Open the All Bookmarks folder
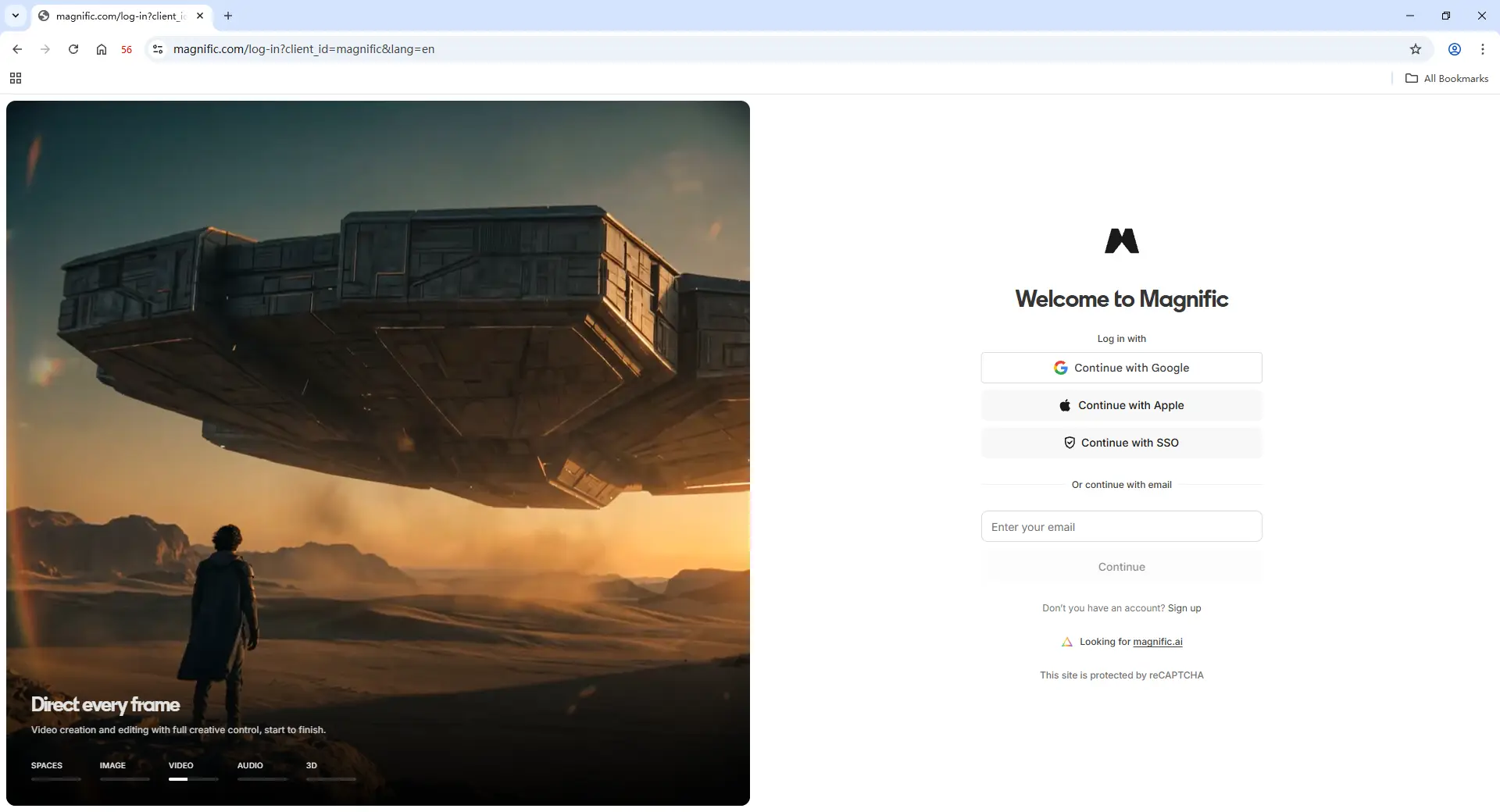Viewport: 1500px width, 812px height. tap(1447, 78)
